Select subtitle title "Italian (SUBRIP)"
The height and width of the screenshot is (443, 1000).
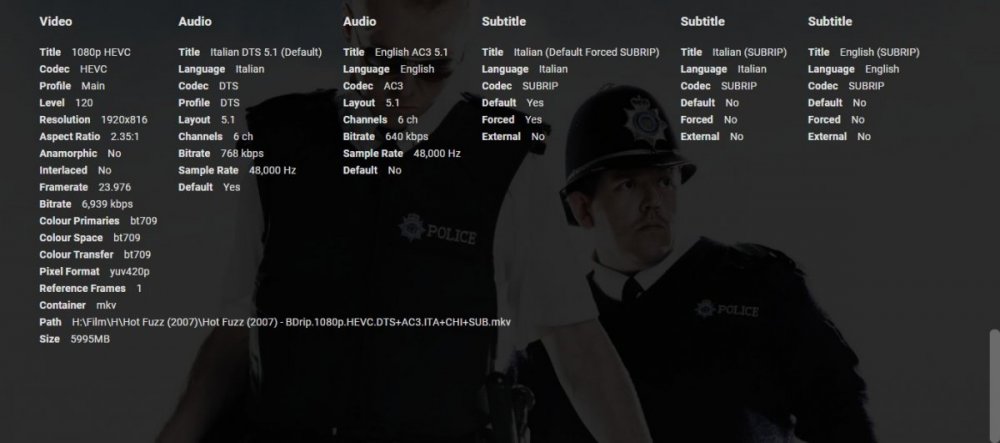(749, 52)
